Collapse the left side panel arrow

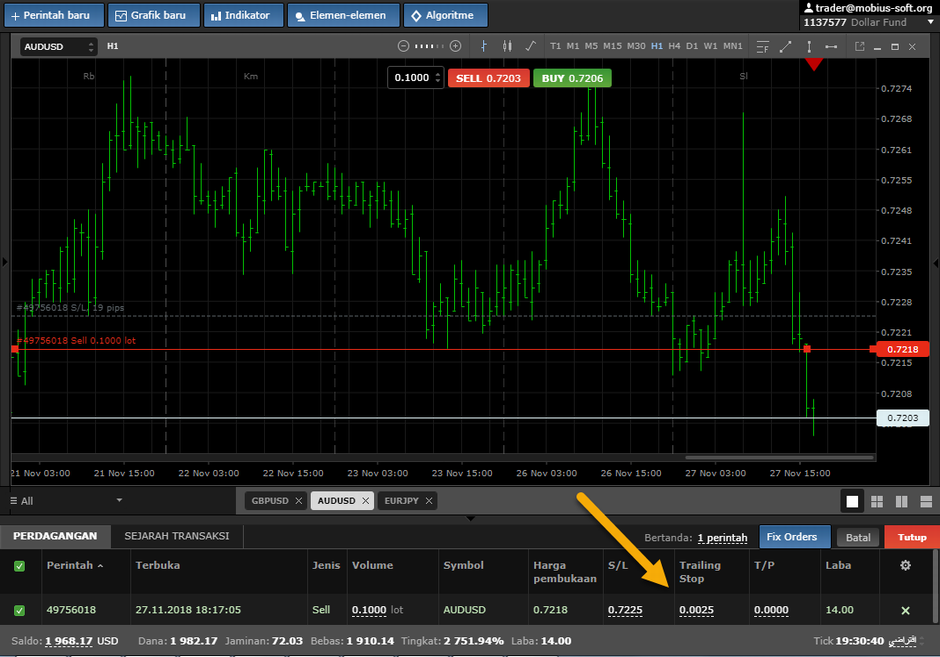click(x=5, y=262)
